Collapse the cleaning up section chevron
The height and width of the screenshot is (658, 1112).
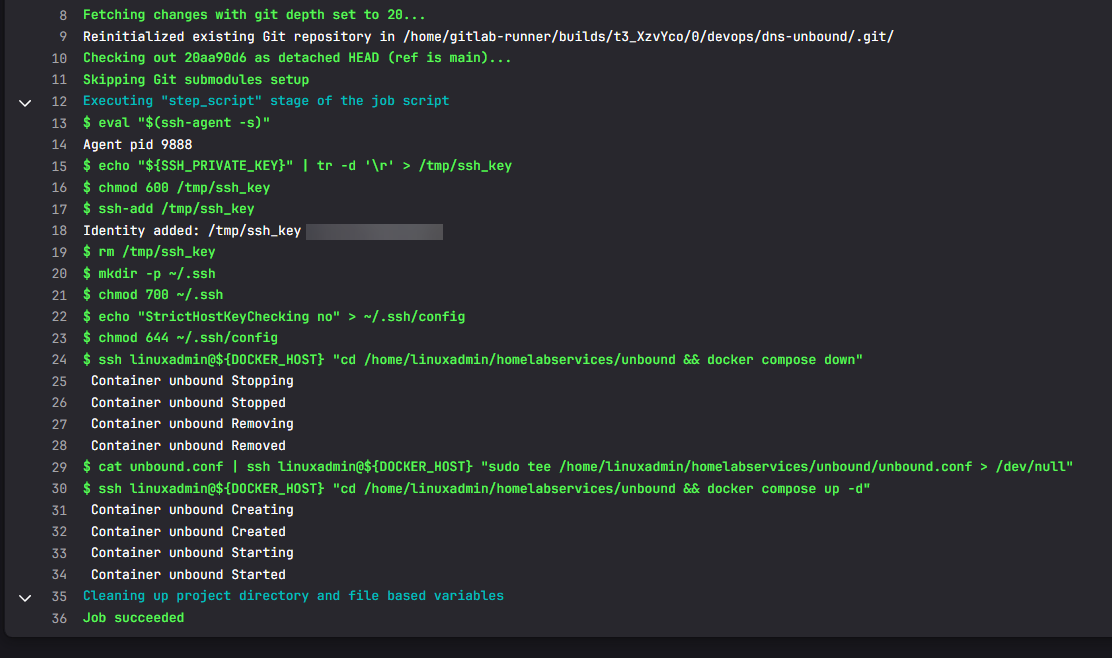point(26,597)
